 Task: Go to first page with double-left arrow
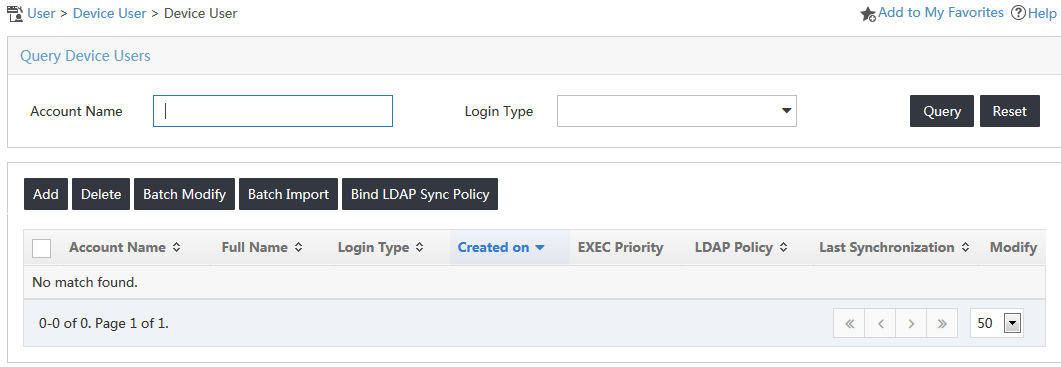(849, 324)
